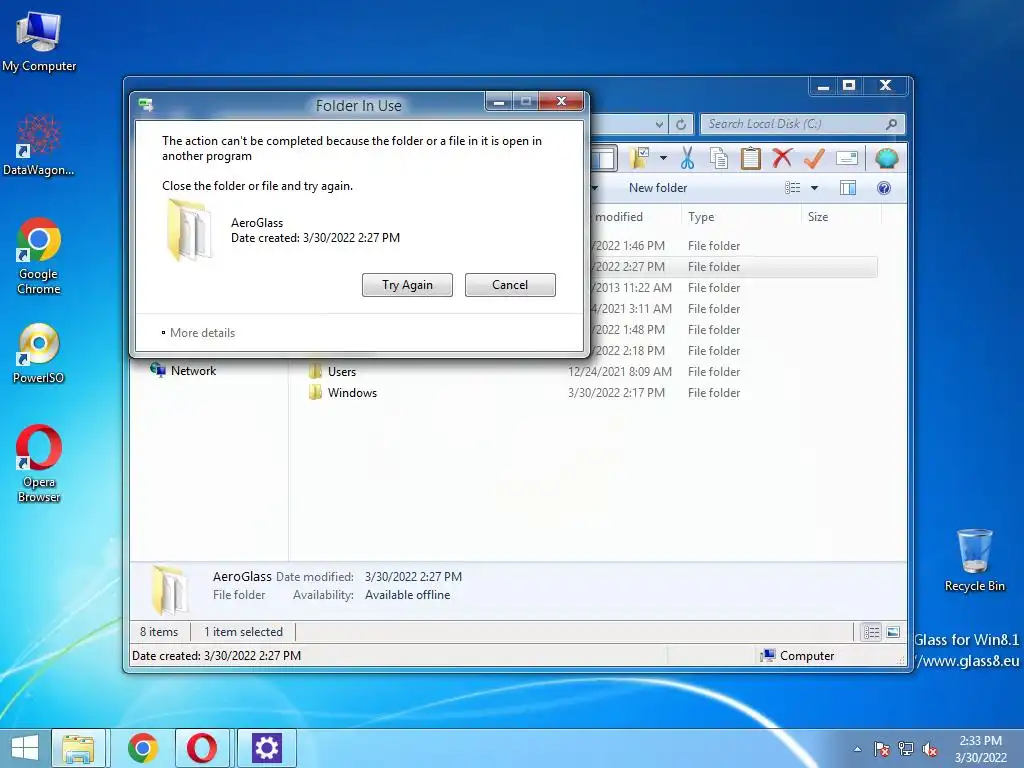The width and height of the screenshot is (1024, 768).
Task: Click the '8 items' status text
Action: click(159, 632)
